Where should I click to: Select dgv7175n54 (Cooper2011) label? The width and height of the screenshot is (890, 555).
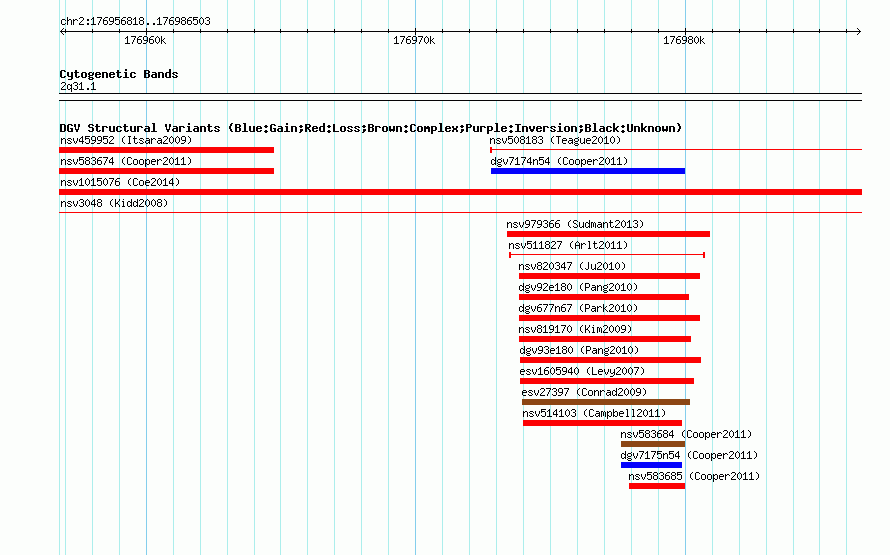[x=689, y=455]
